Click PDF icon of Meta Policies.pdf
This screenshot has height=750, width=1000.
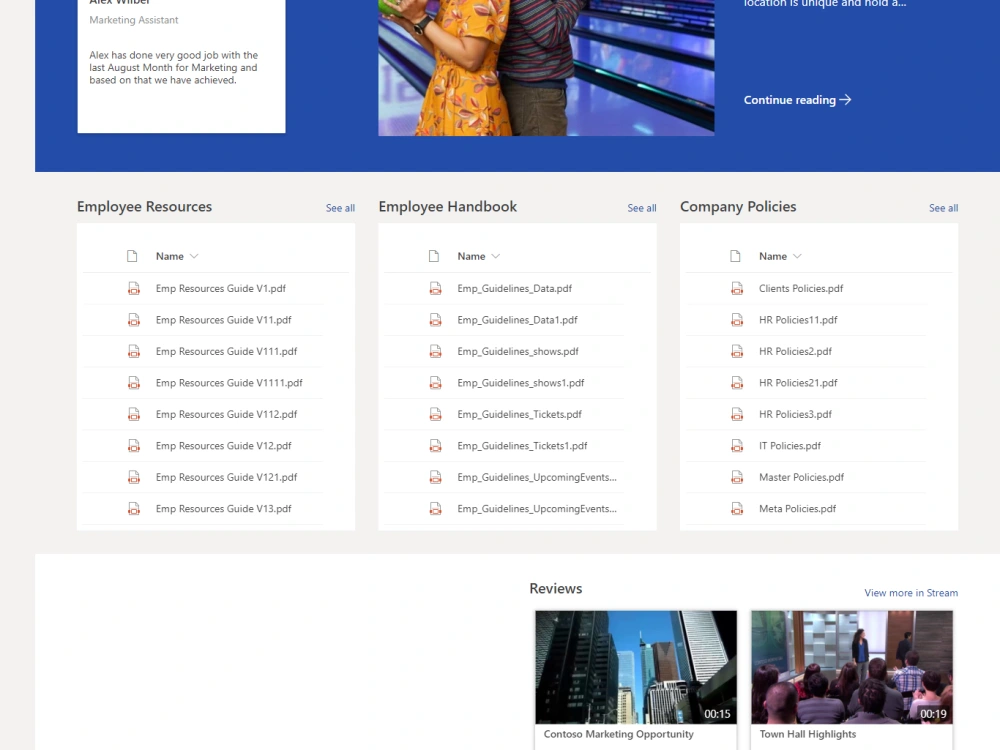[x=737, y=508]
